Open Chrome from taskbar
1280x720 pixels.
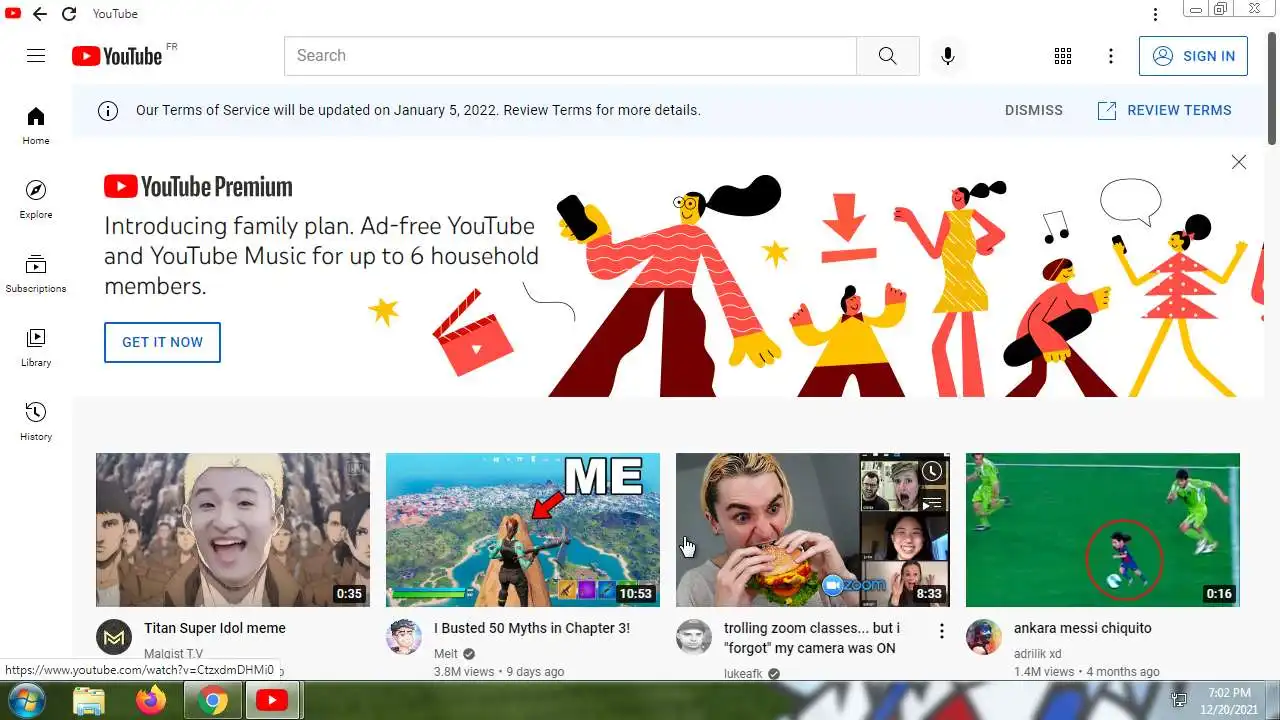coord(212,701)
